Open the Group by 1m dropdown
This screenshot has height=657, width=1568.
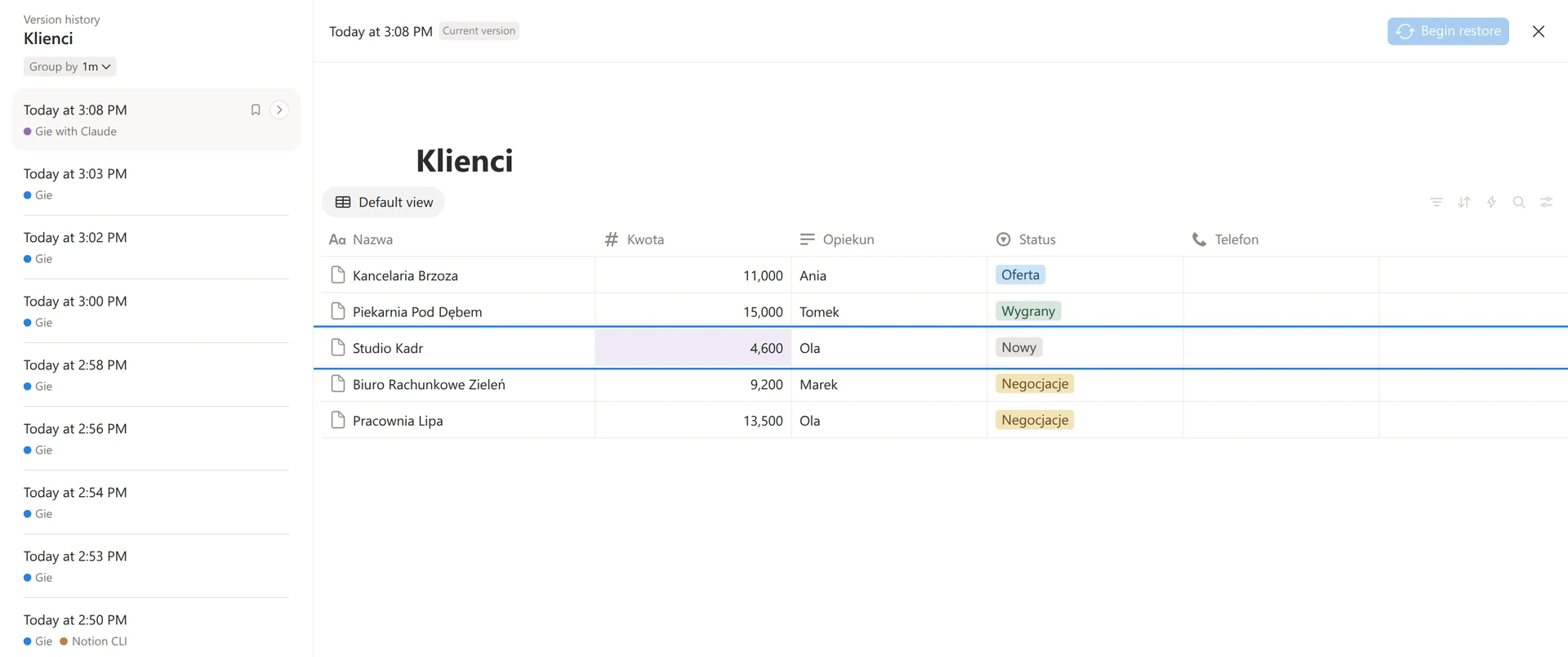(70, 66)
